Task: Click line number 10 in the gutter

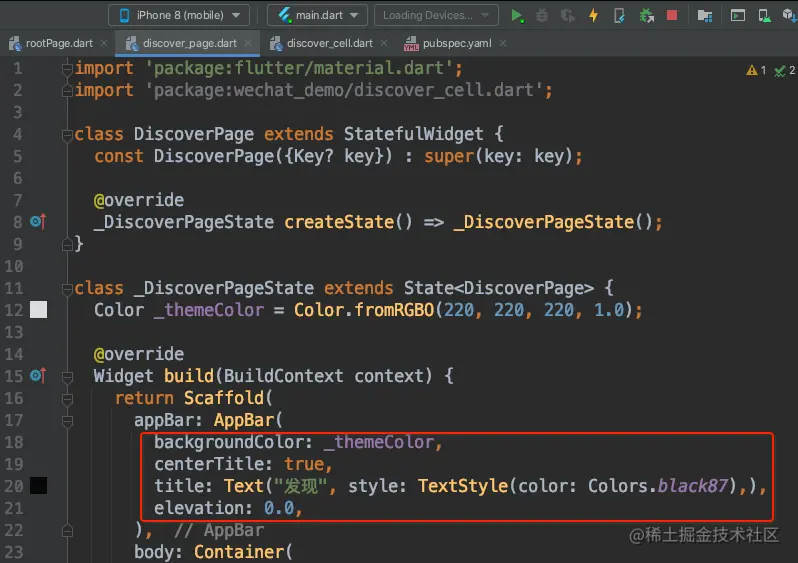Action: coord(14,266)
